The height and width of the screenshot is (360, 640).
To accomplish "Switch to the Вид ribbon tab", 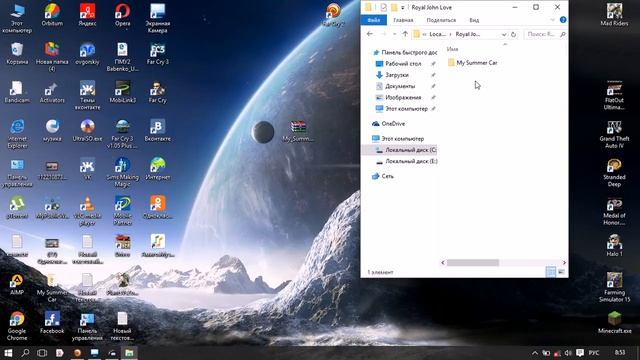I will tap(474, 20).
